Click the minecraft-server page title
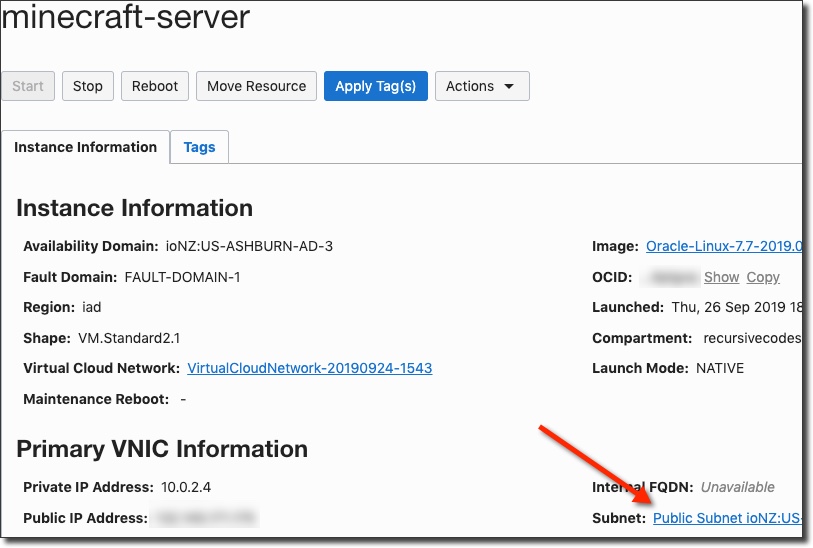This screenshot has width=813, height=548. click(x=125, y=17)
